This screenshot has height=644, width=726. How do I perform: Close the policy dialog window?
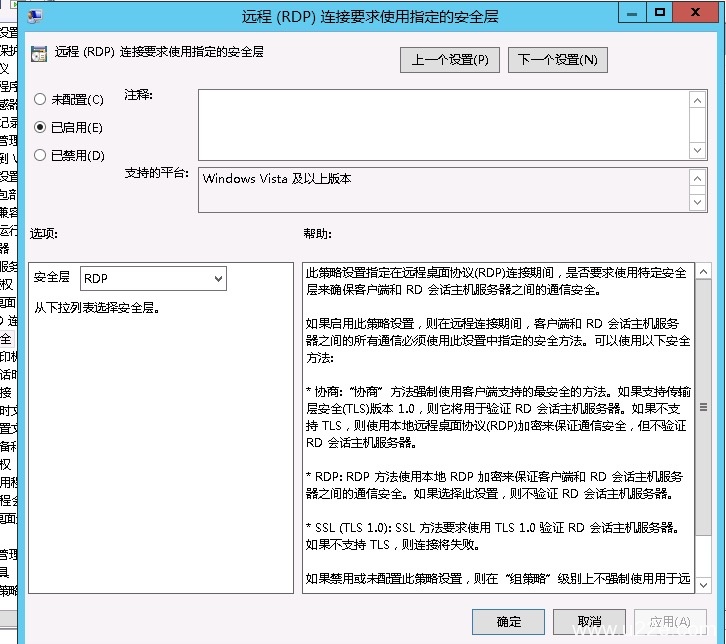coord(695,13)
